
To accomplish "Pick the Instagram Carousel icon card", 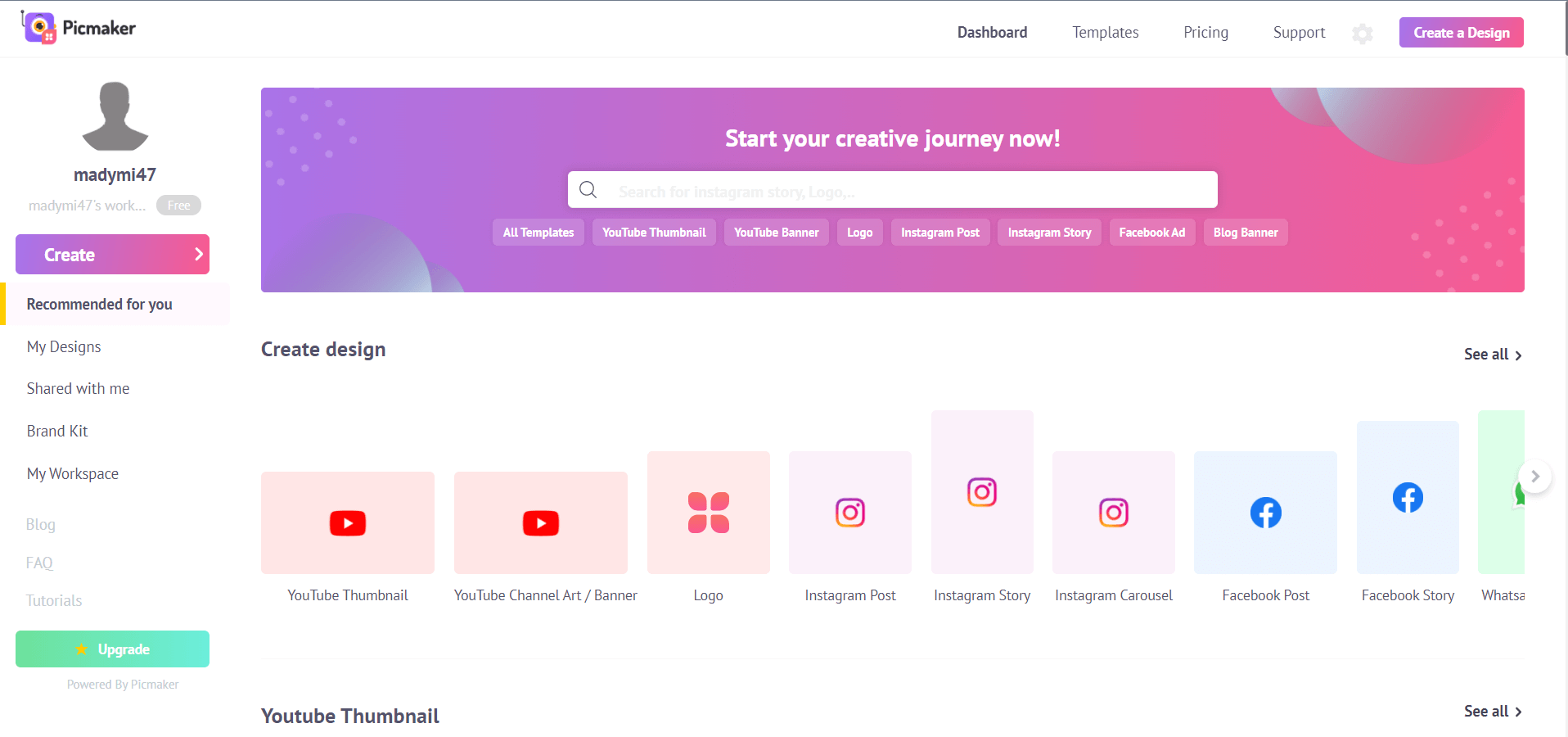I will pos(1114,513).
